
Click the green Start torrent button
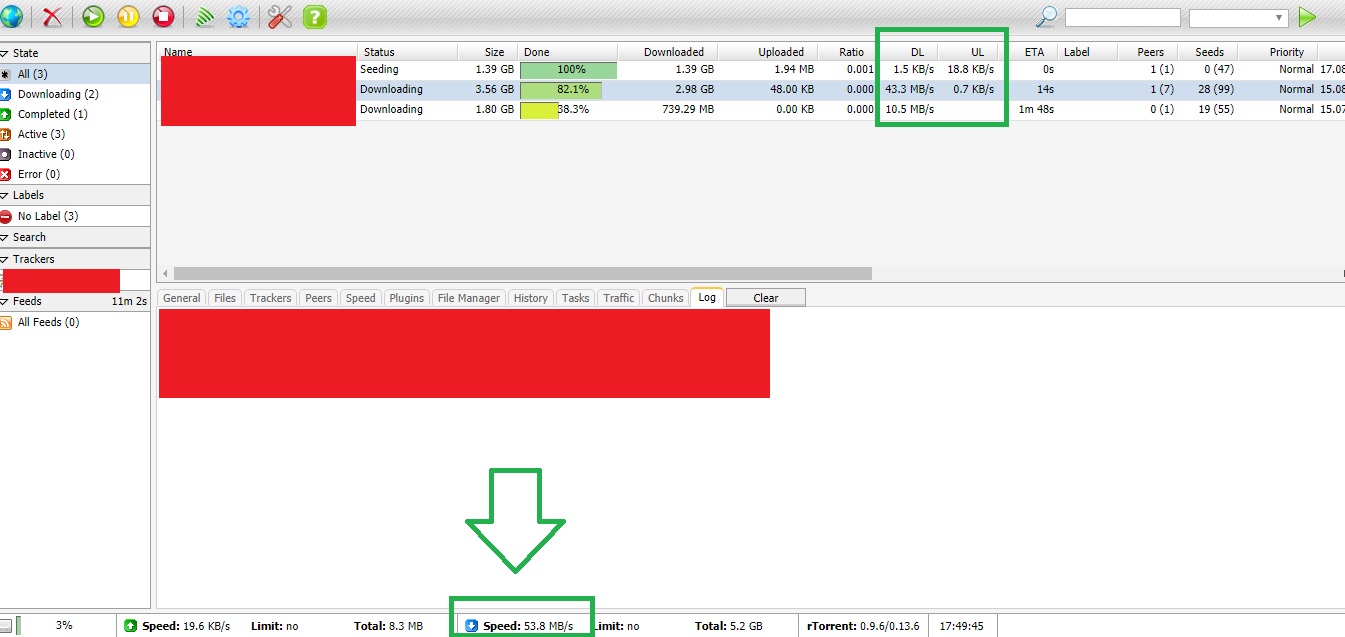point(93,16)
